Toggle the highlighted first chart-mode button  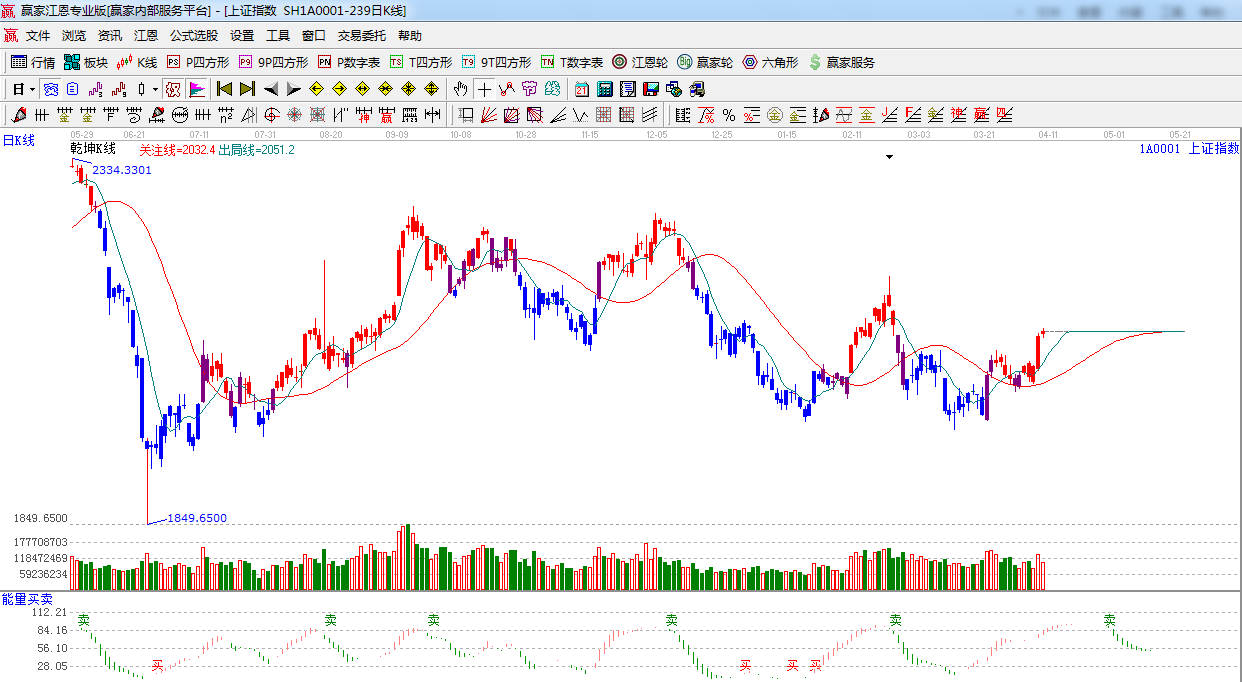pyautogui.click(x=49, y=89)
